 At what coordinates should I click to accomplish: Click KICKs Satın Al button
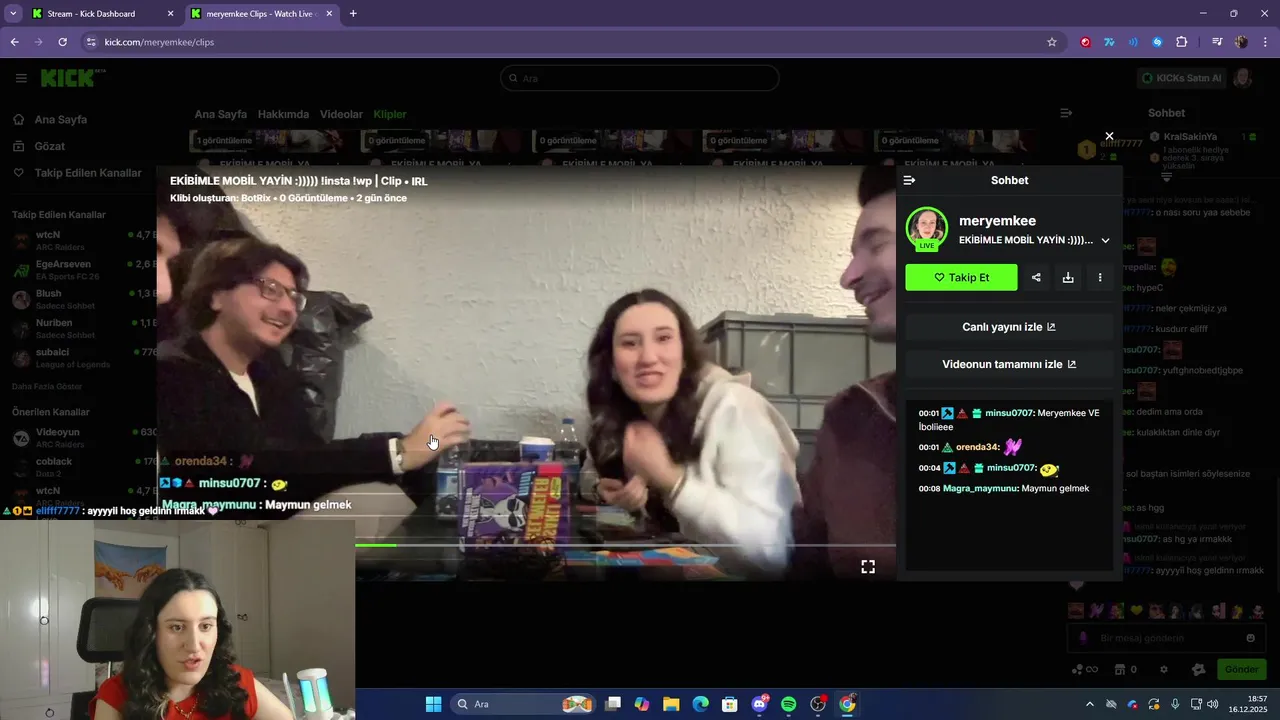(1182, 78)
